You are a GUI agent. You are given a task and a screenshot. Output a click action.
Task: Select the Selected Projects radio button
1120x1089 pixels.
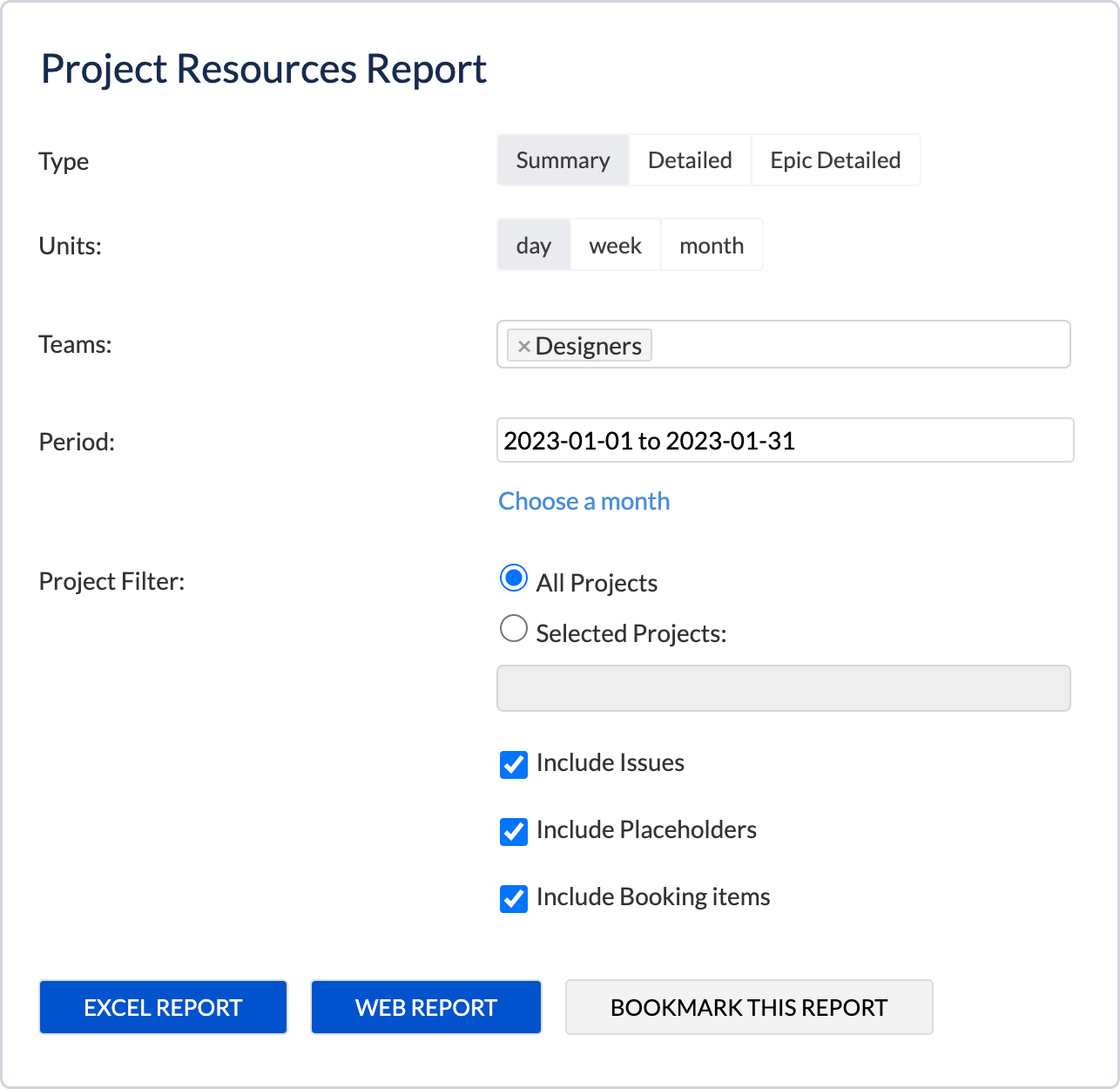tap(514, 628)
